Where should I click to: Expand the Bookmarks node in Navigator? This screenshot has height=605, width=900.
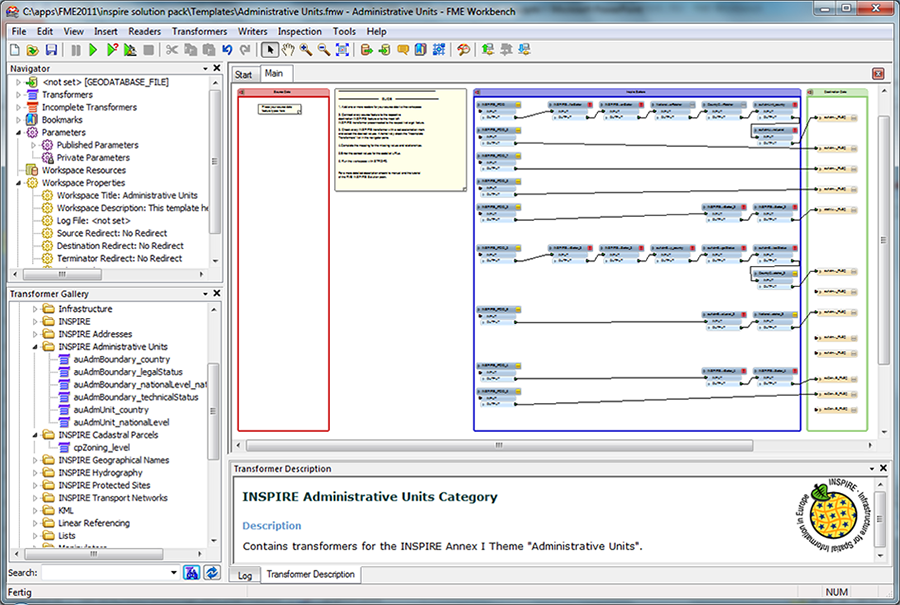18,120
